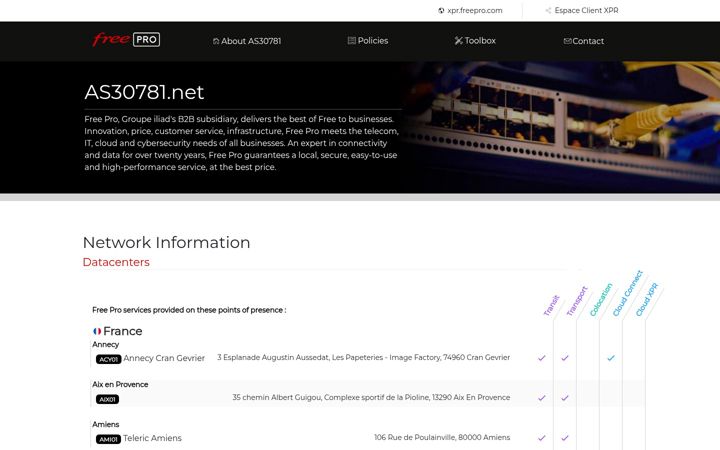Click the 106 Rue de Poulainville address
The height and width of the screenshot is (450, 720).
coord(442,437)
